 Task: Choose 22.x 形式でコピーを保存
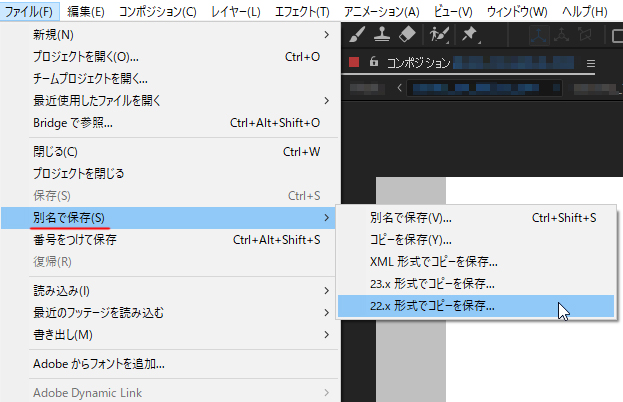point(433,305)
